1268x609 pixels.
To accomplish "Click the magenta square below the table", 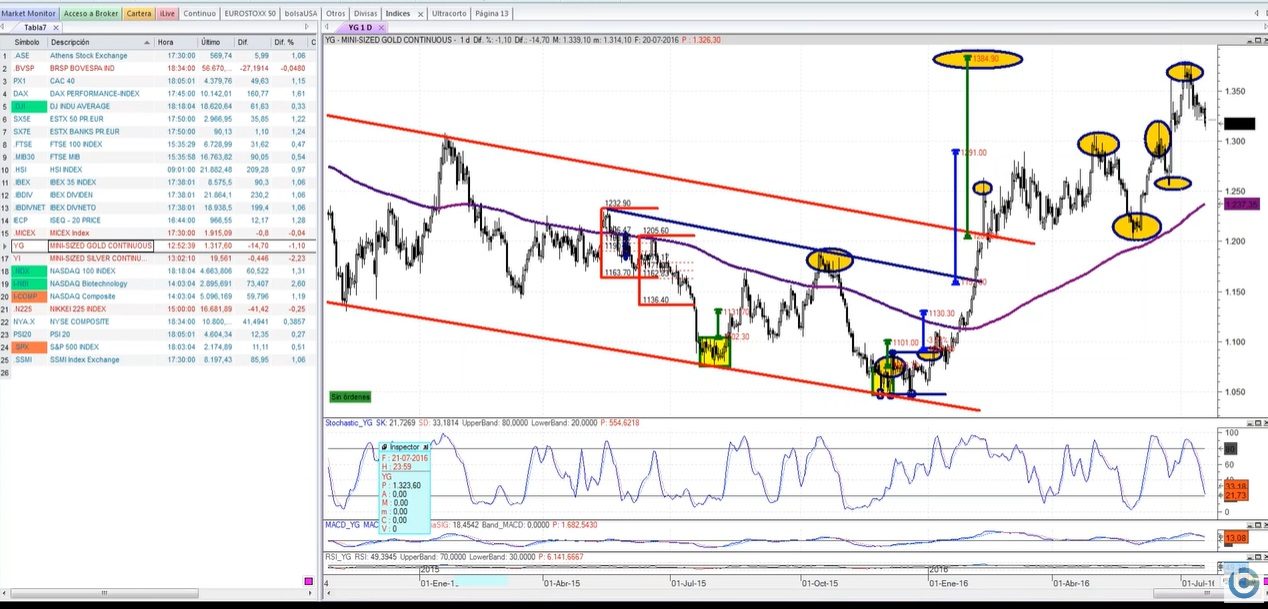I will [x=308, y=581].
